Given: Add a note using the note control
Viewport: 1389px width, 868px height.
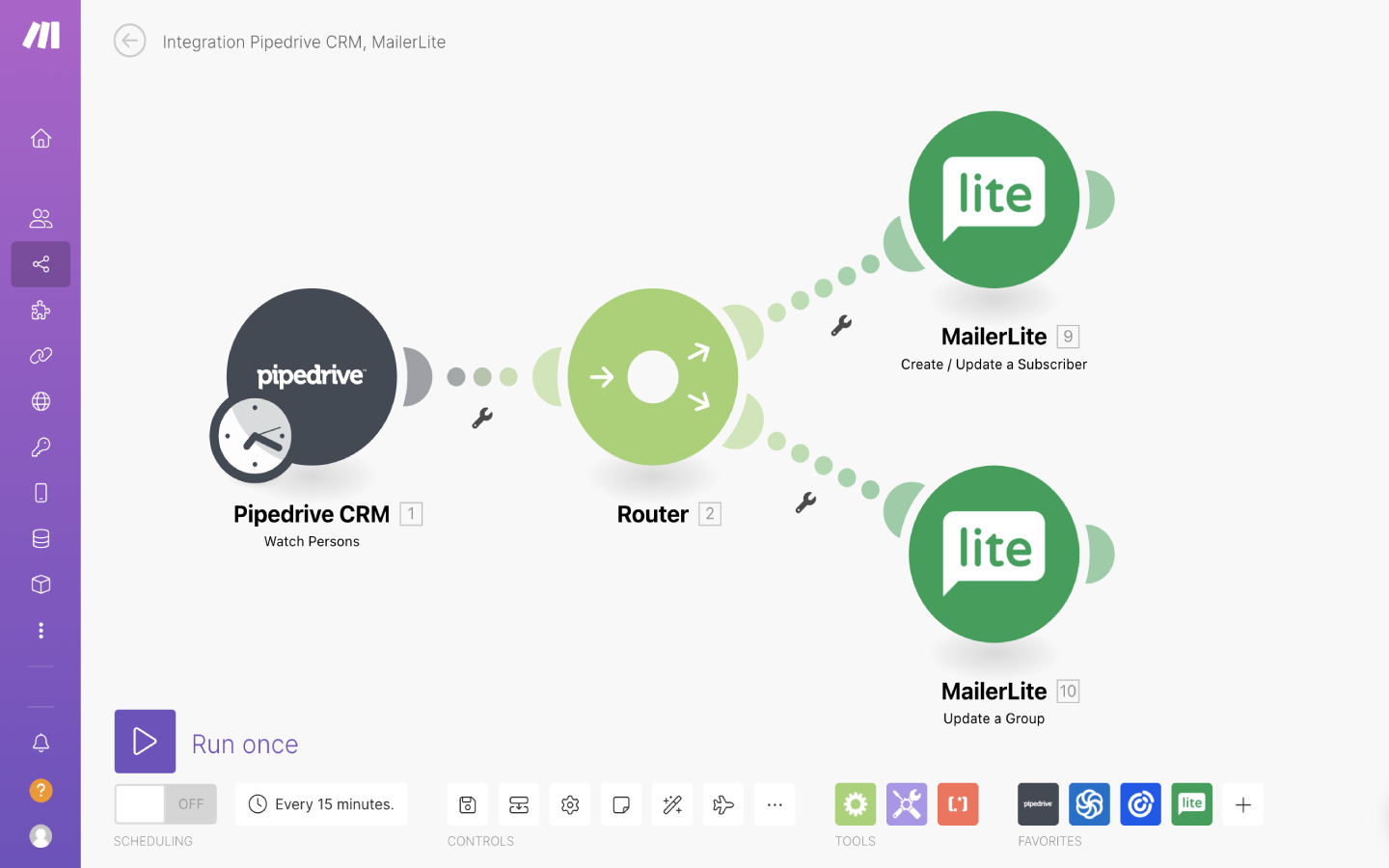Looking at the screenshot, I should pos(620,803).
